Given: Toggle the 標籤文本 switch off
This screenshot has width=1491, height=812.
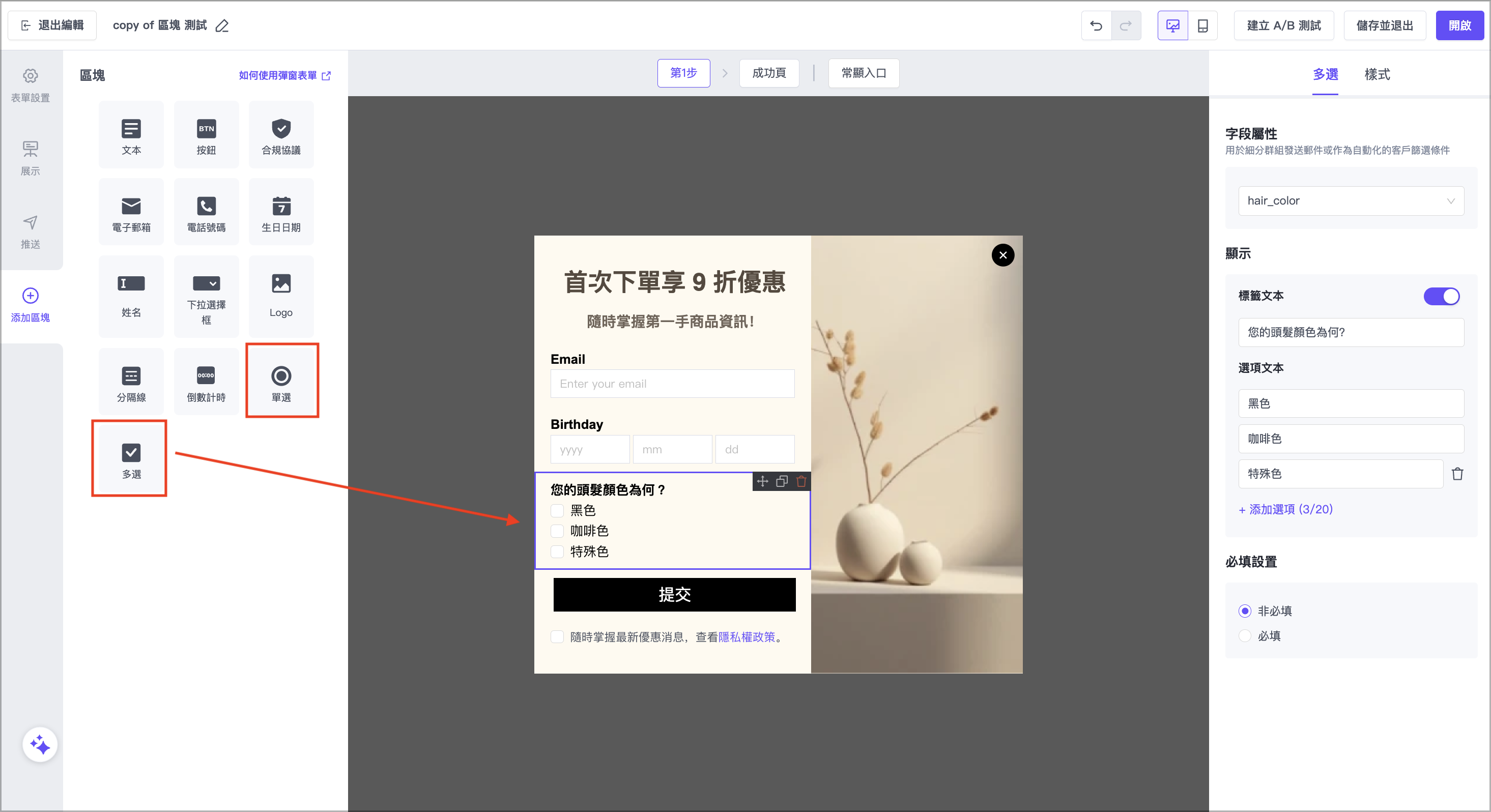Looking at the screenshot, I should (x=1441, y=296).
